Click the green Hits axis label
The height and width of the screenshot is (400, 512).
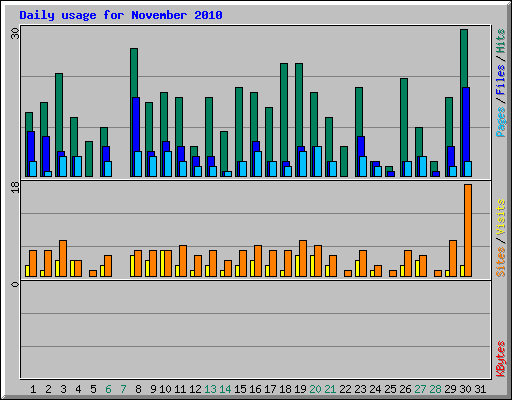(x=500, y=41)
